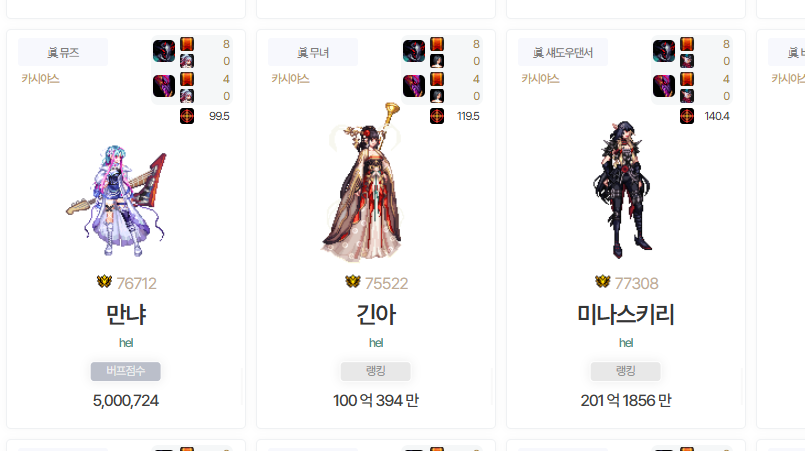Click the 버프점수 badge on 만냐 card
The height and width of the screenshot is (451, 805).
(x=126, y=371)
